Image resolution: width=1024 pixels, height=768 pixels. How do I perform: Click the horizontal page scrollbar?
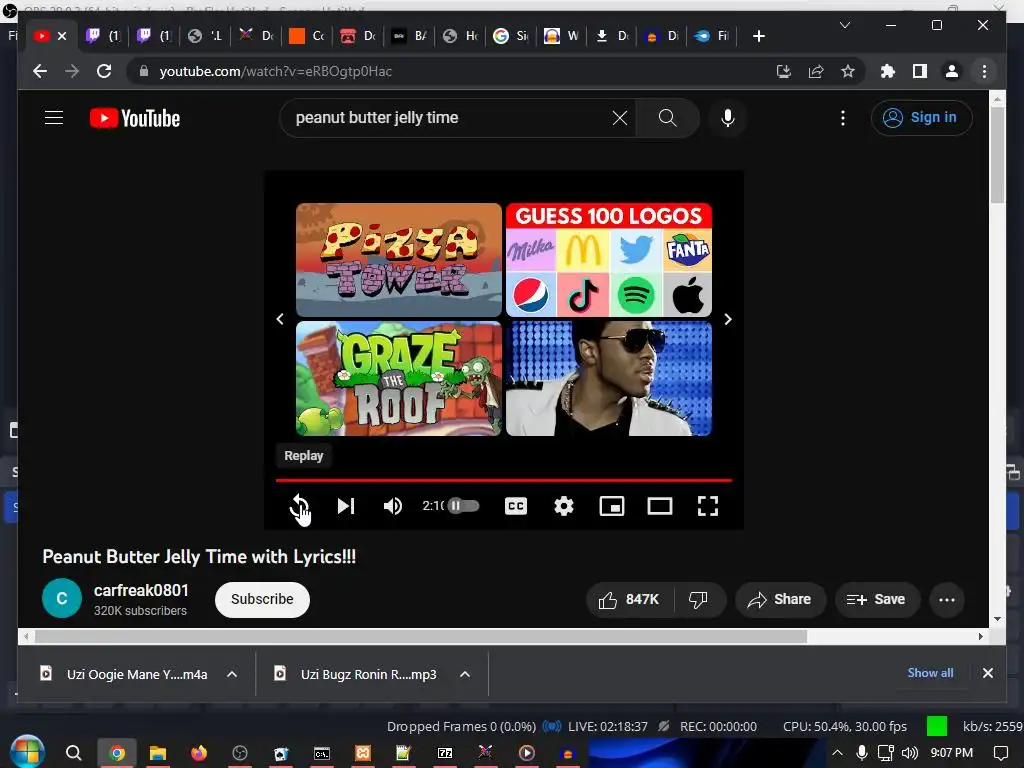pos(421,636)
